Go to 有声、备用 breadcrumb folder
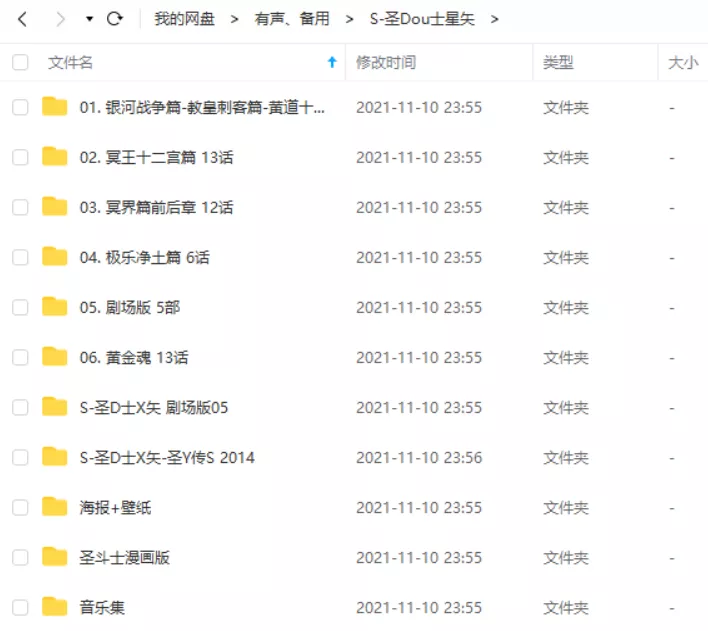 pos(292,19)
